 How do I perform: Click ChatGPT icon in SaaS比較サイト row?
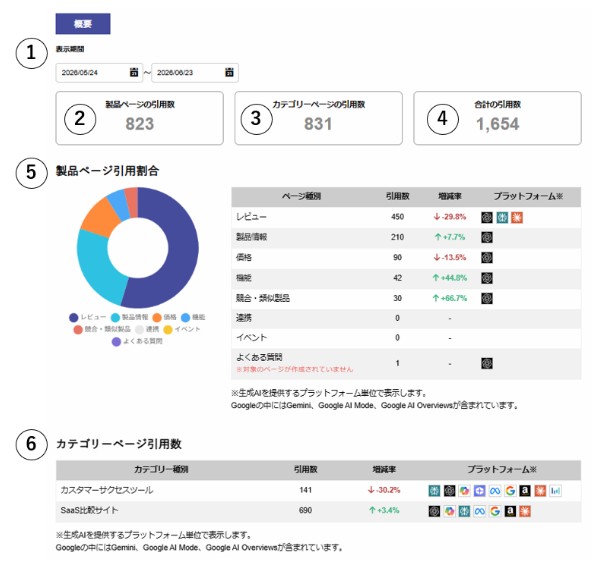pos(434,511)
